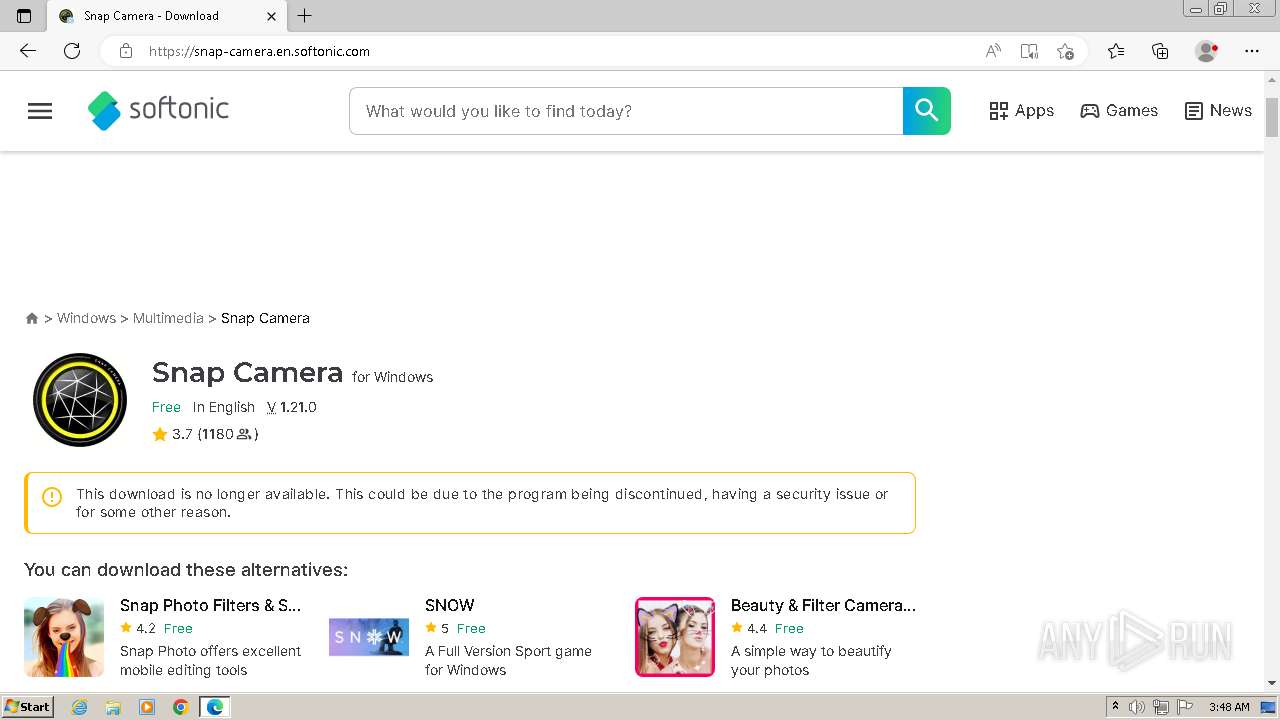Go back in the browser

click(28, 51)
